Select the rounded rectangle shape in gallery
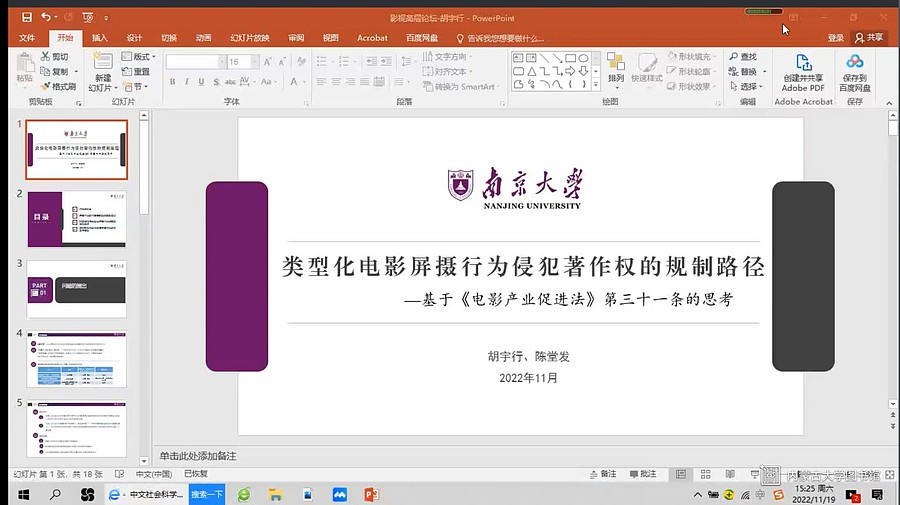Viewport: 900px width, 505px height. (518, 71)
